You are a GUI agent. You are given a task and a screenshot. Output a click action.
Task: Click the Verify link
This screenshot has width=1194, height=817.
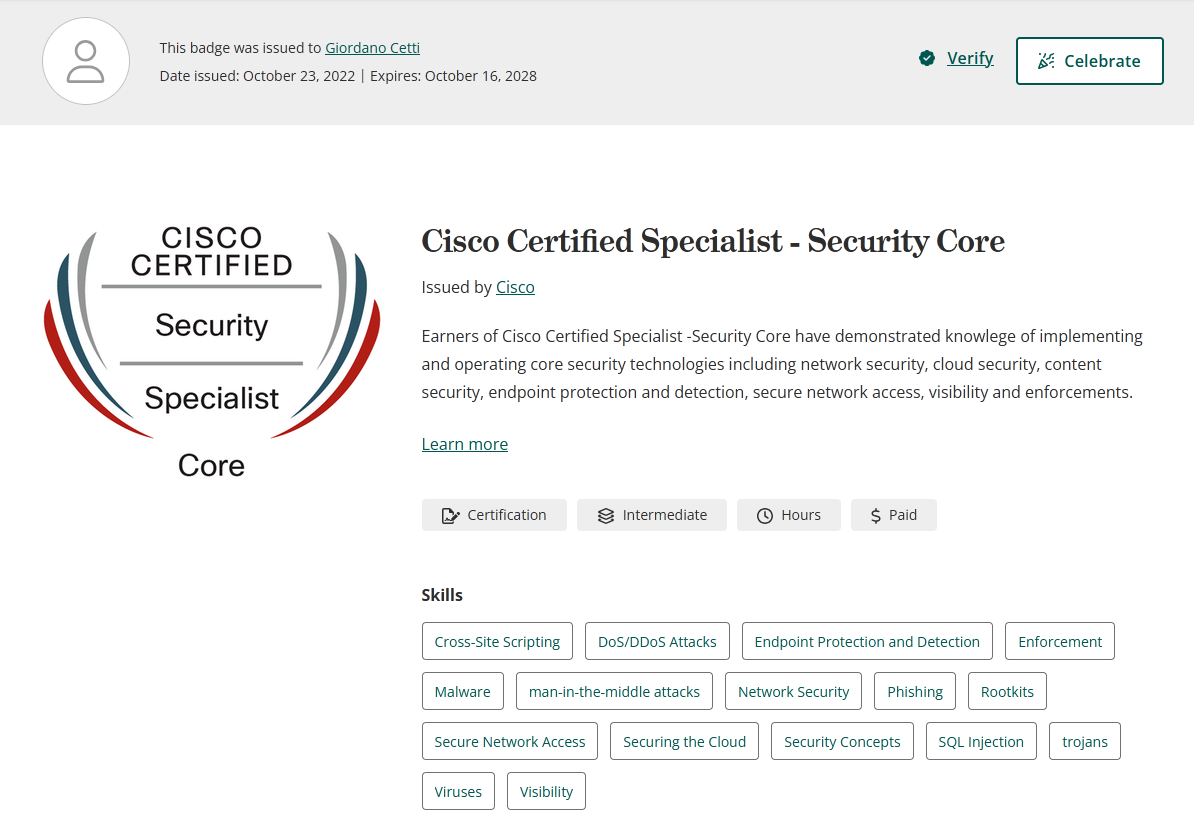coord(970,59)
